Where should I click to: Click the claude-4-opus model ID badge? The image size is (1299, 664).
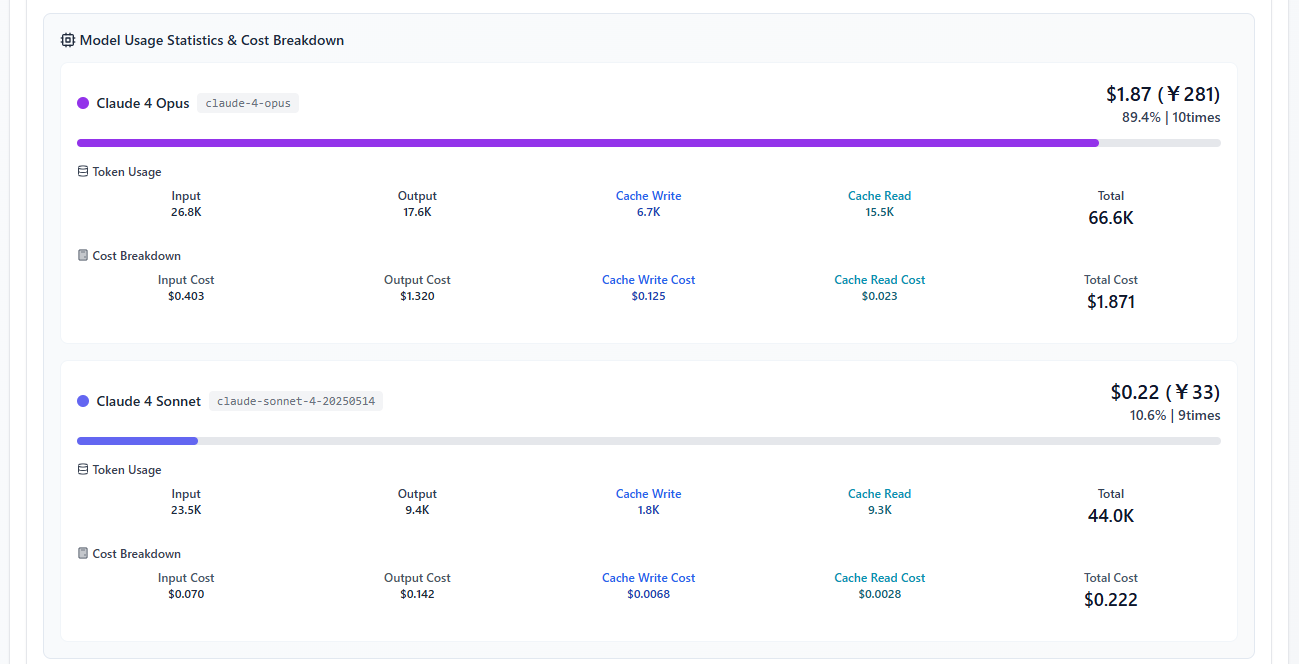coord(248,103)
